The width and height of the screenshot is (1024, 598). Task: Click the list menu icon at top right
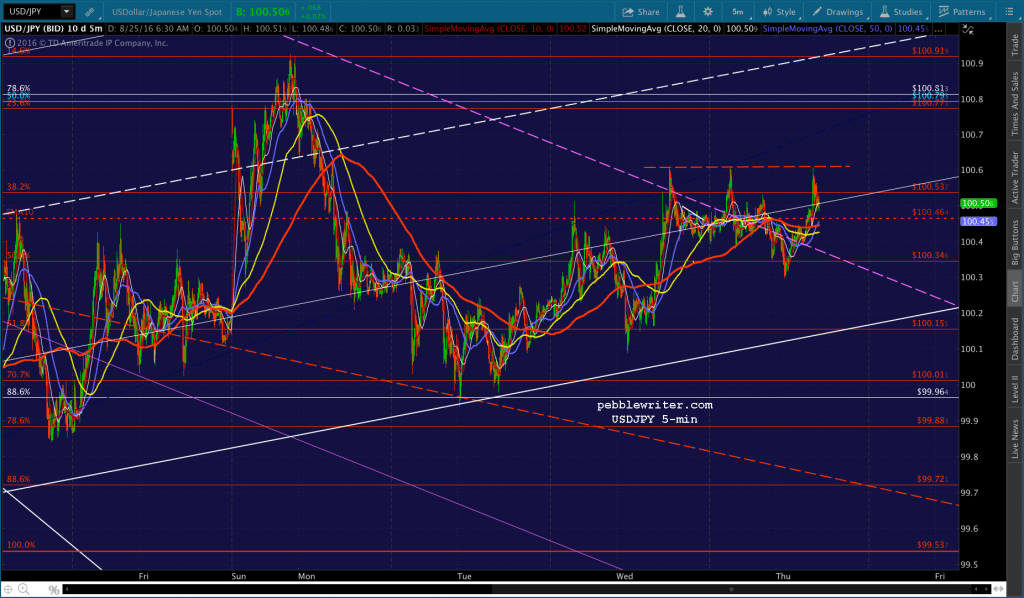[x=1009, y=12]
